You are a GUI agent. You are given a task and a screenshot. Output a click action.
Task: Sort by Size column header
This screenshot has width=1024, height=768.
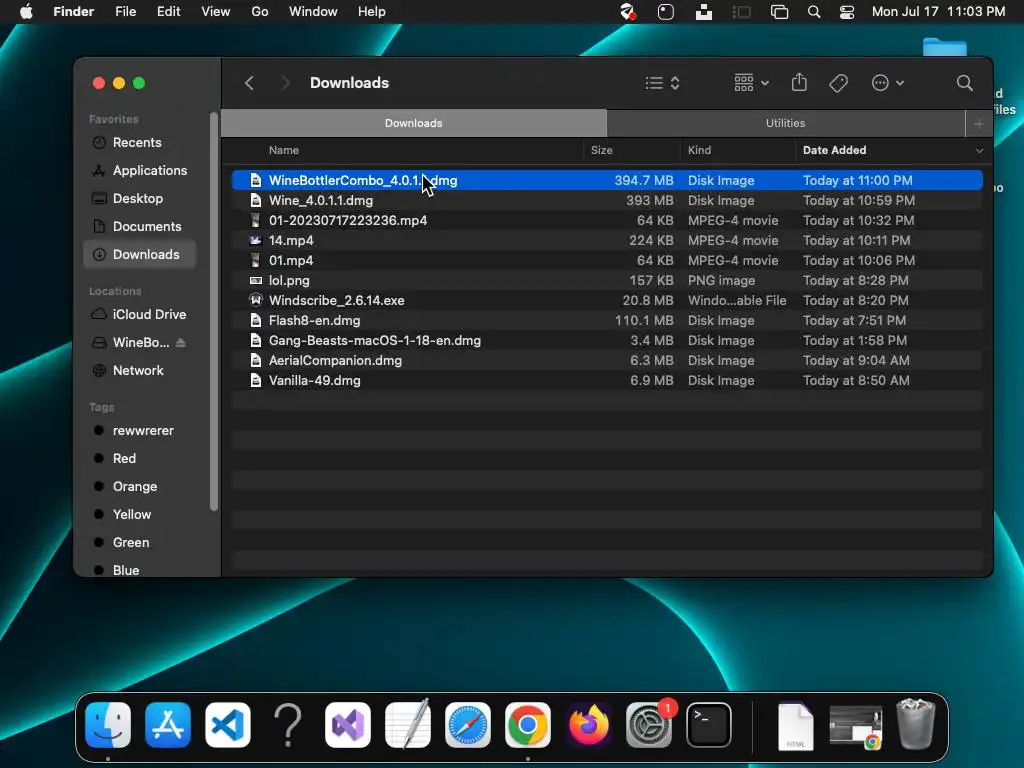pyautogui.click(x=601, y=150)
